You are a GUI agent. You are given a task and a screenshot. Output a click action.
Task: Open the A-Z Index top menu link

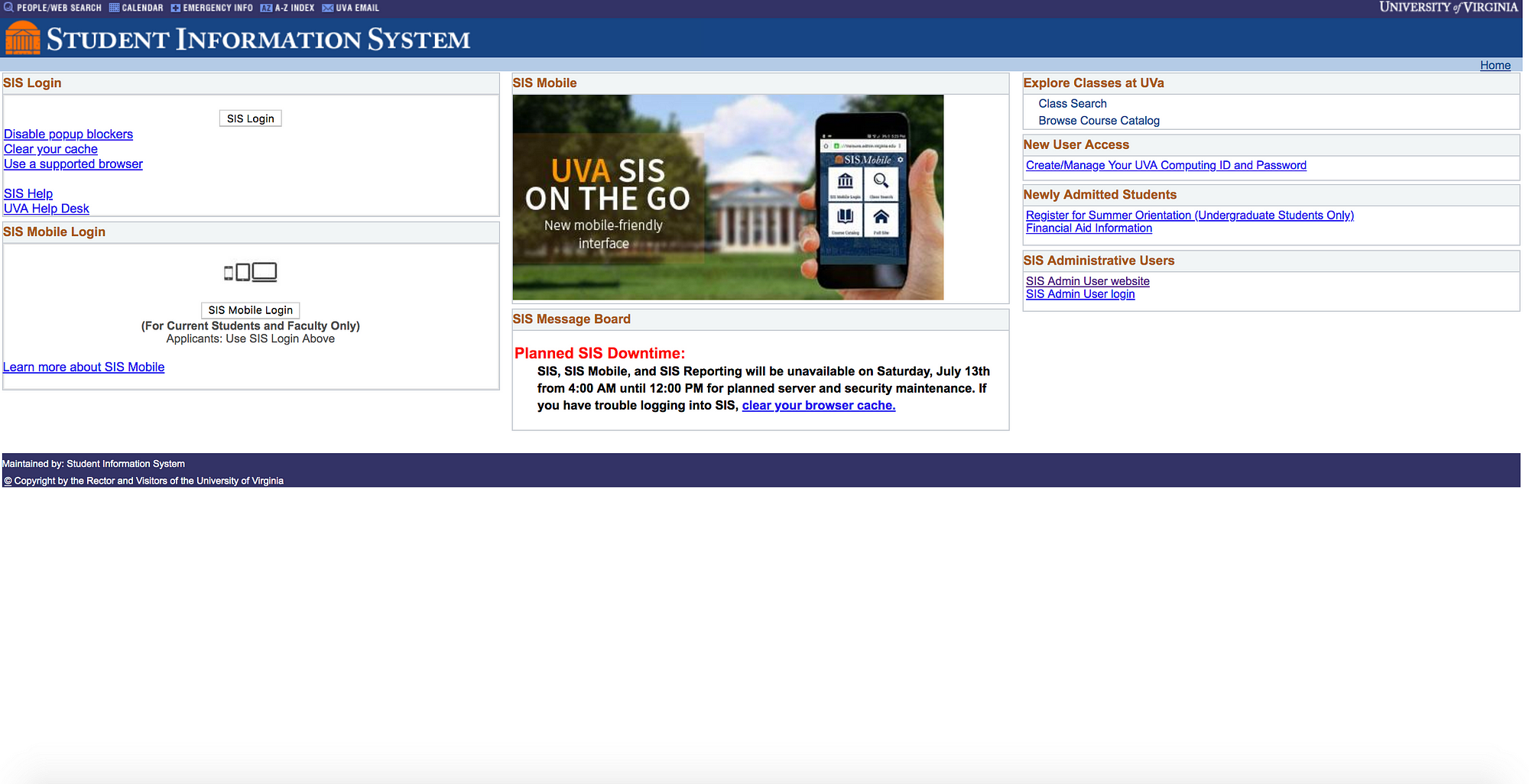(x=294, y=8)
